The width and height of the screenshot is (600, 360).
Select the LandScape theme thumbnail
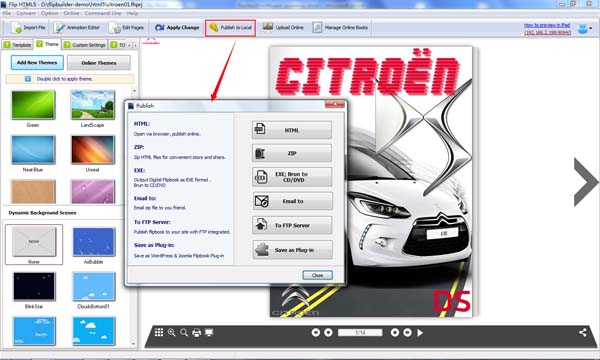93,105
